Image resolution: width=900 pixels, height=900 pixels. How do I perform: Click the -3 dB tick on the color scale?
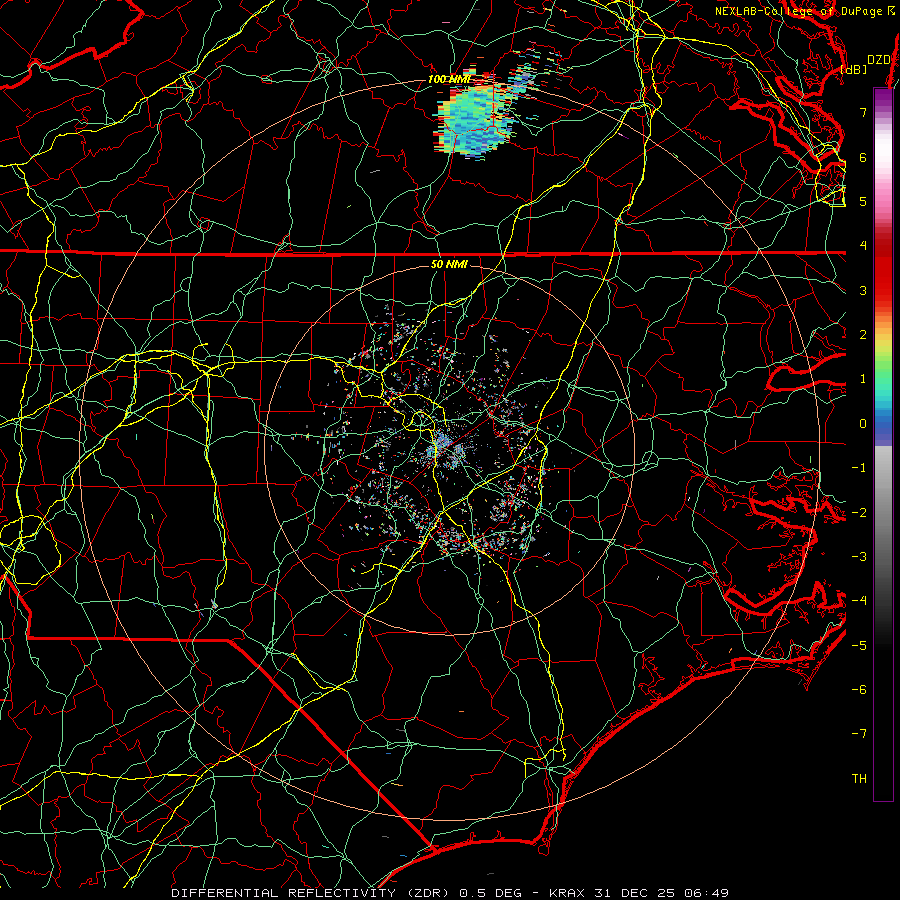[x=859, y=557]
